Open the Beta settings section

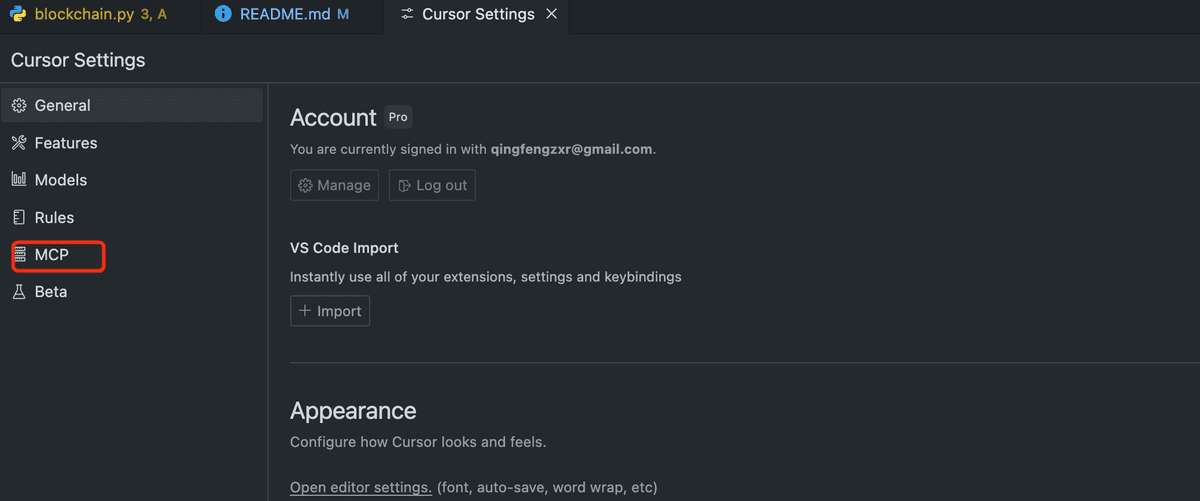[132, 292]
